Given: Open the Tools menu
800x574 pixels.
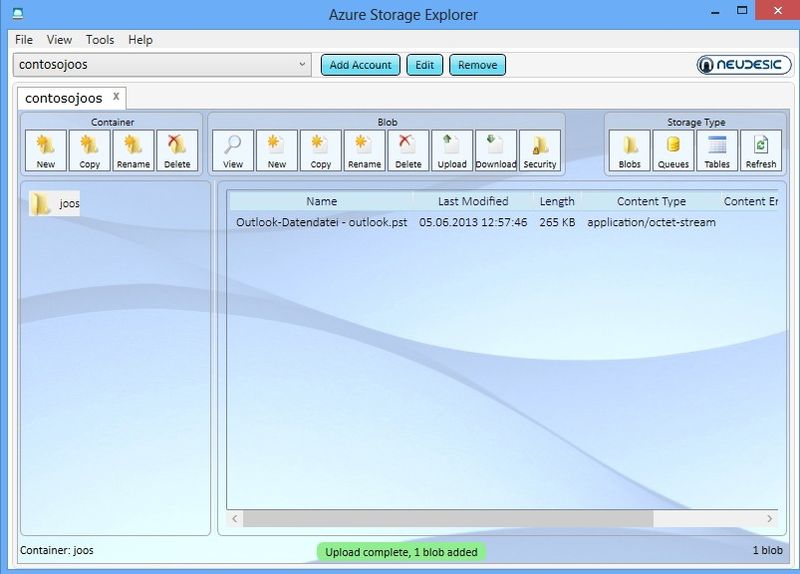Looking at the screenshot, I should [x=100, y=40].
